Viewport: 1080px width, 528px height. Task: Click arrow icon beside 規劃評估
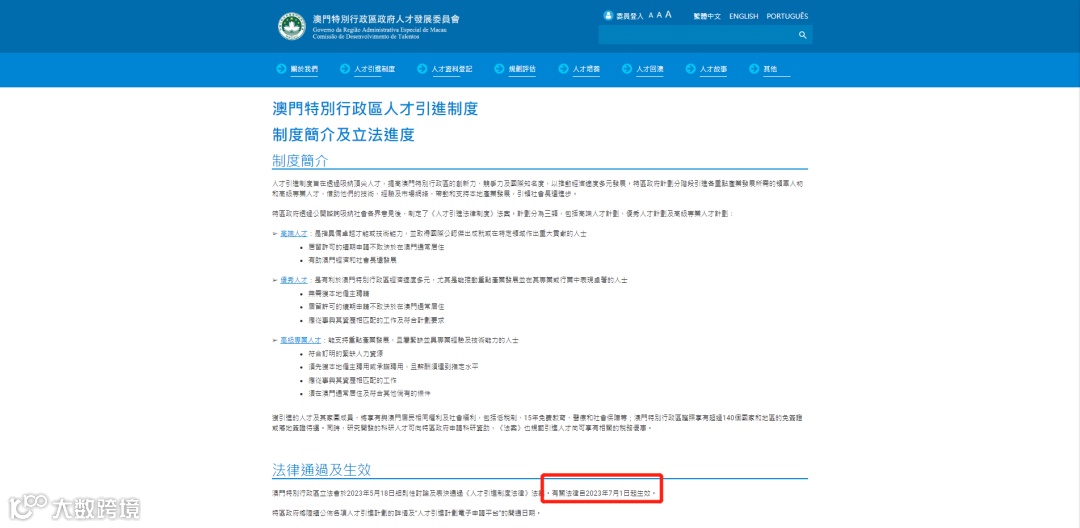coord(499,69)
